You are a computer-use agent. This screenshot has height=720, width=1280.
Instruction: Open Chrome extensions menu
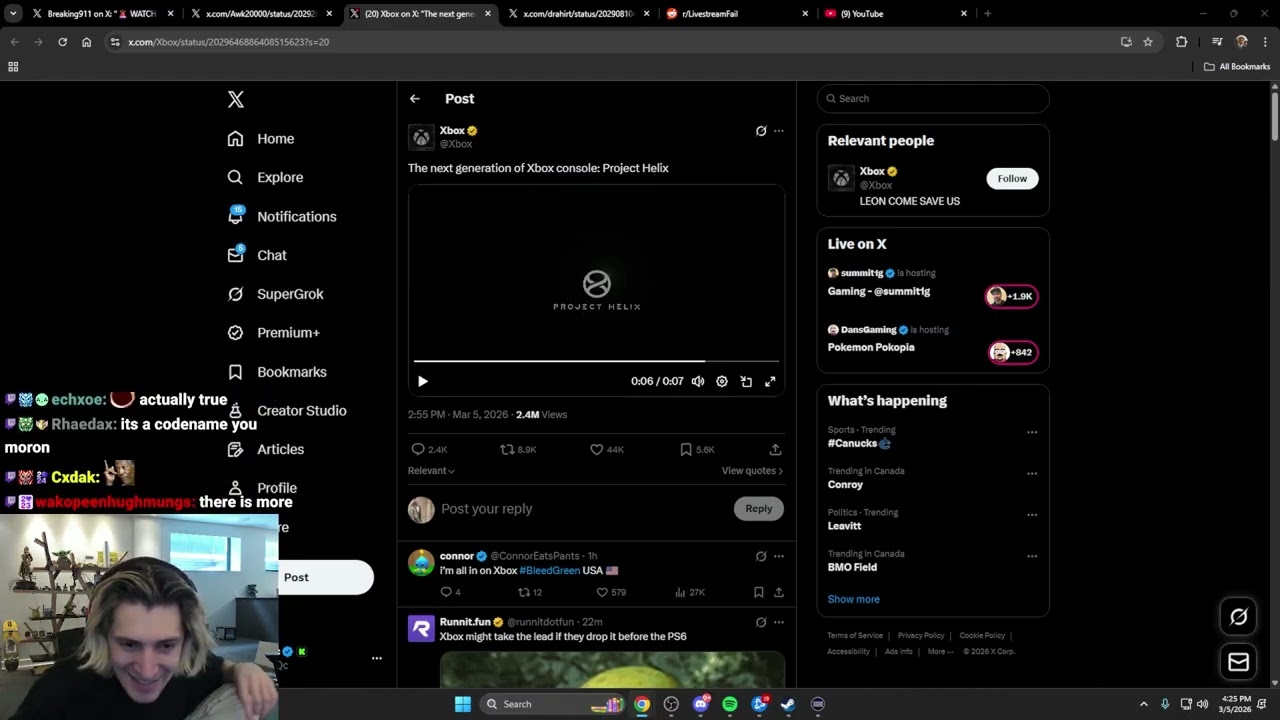coord(1182,42)
